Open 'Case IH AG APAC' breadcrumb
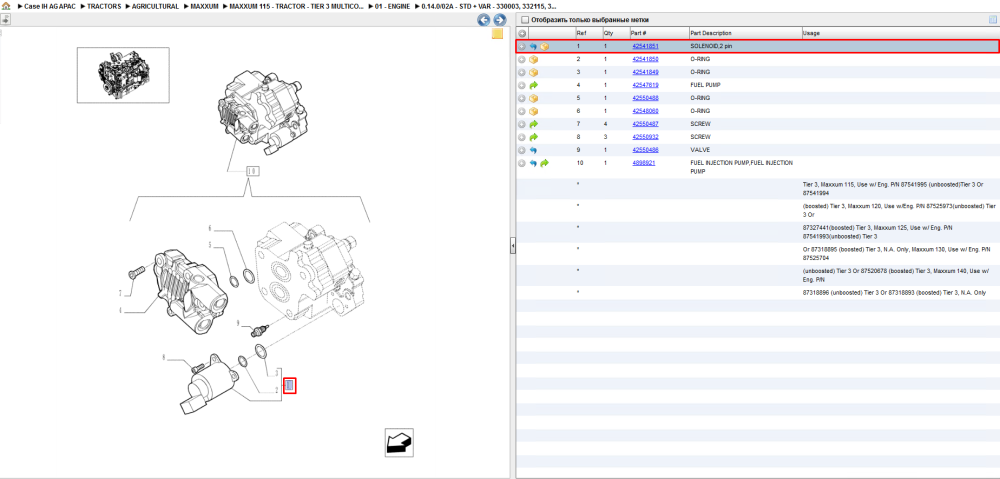 click(50, 6)
